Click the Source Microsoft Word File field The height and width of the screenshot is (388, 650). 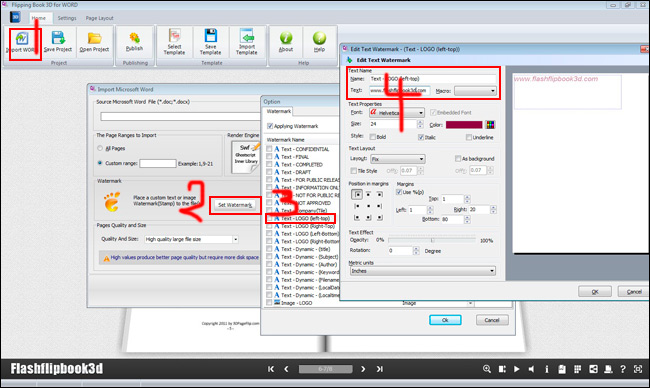pyautogui.click(x=181, y=117)
